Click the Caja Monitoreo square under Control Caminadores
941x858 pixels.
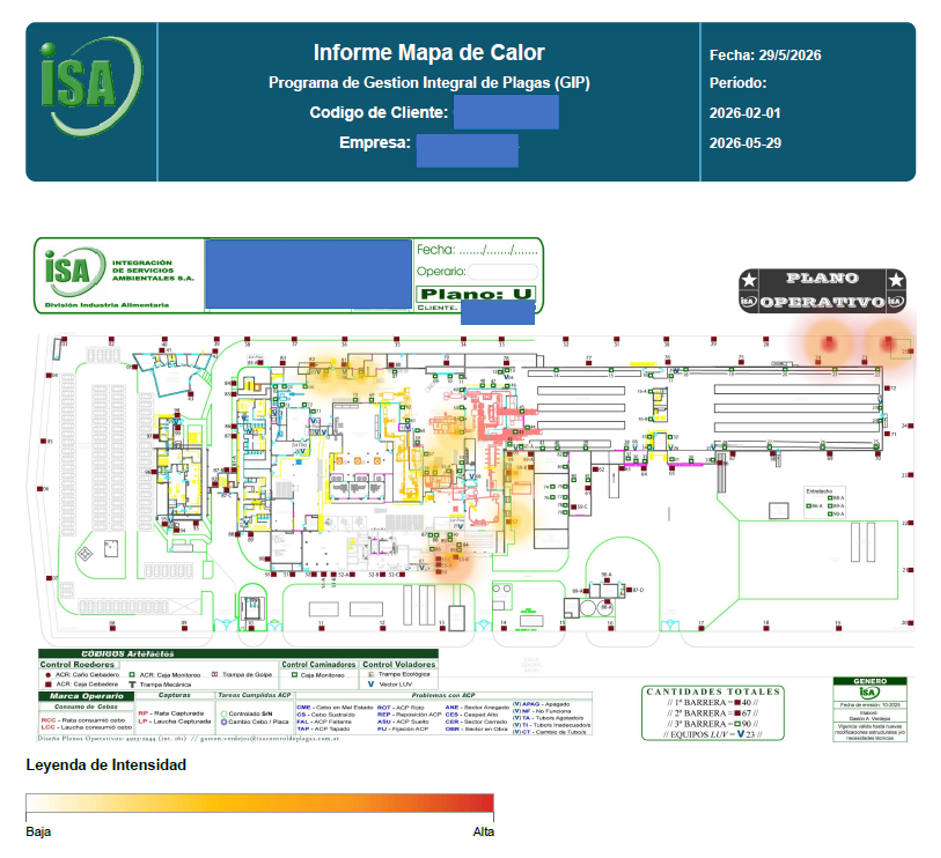[x=295, y=675]
